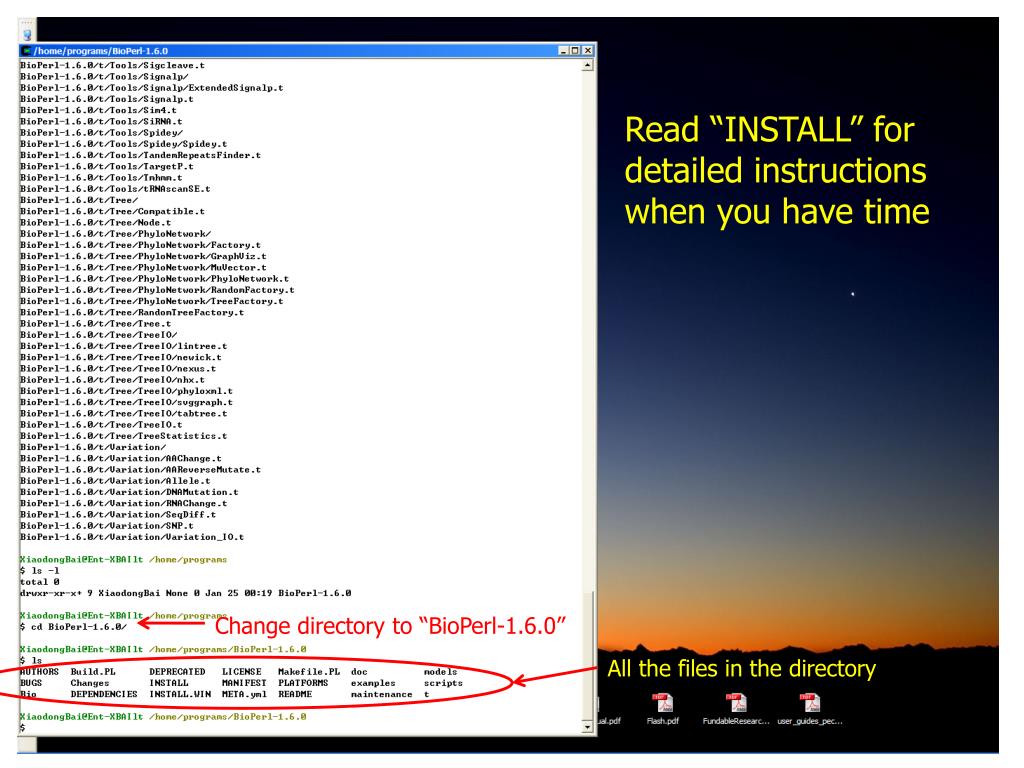Viewport: 1024px width, 768px height.
Task: Click the Variation_IO.t output line
Action: point(132,537)
